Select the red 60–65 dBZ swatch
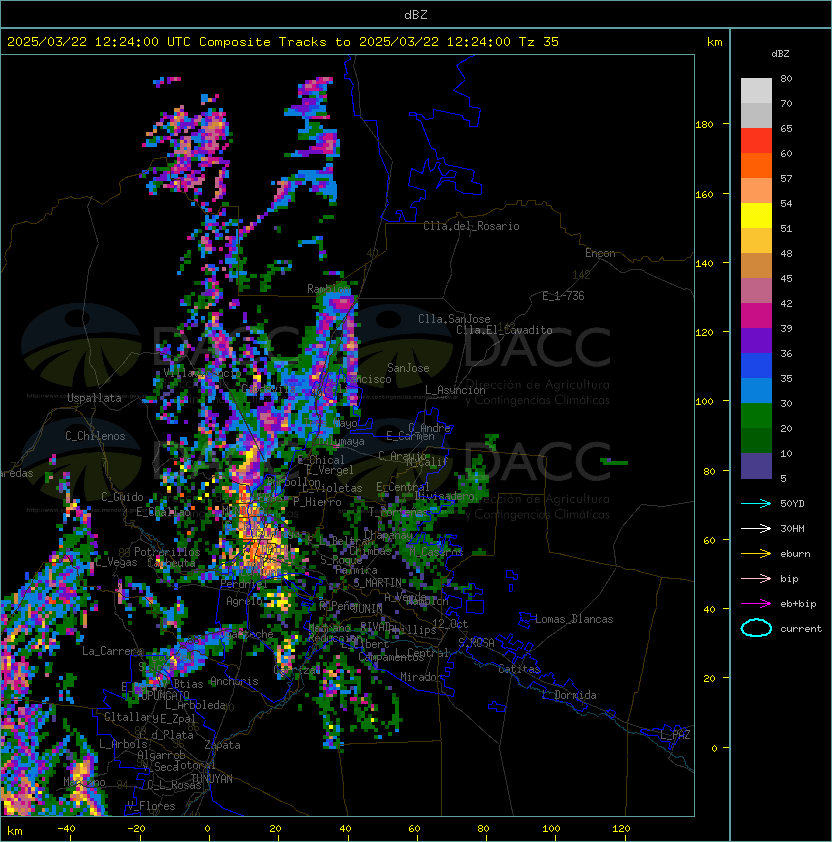This screenshot has width=832, height=842. coord(756,141)
